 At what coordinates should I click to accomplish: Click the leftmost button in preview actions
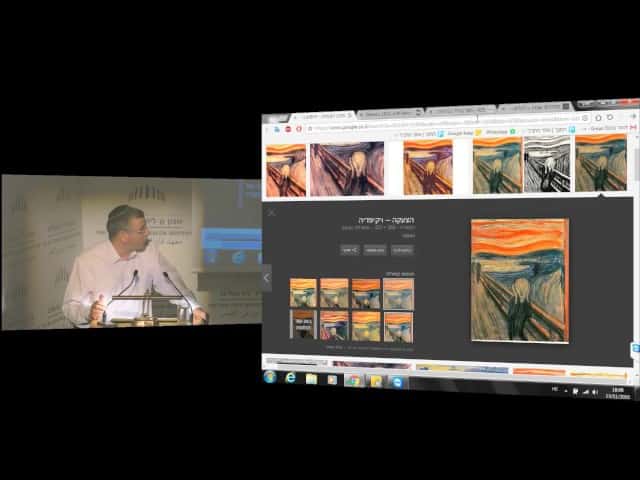(x=351, y=249)
